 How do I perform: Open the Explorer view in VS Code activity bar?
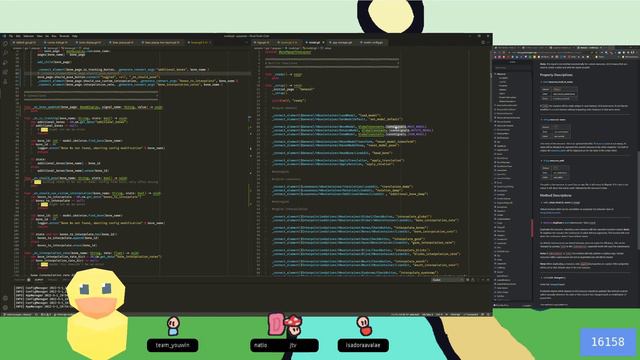pos(5,44)
